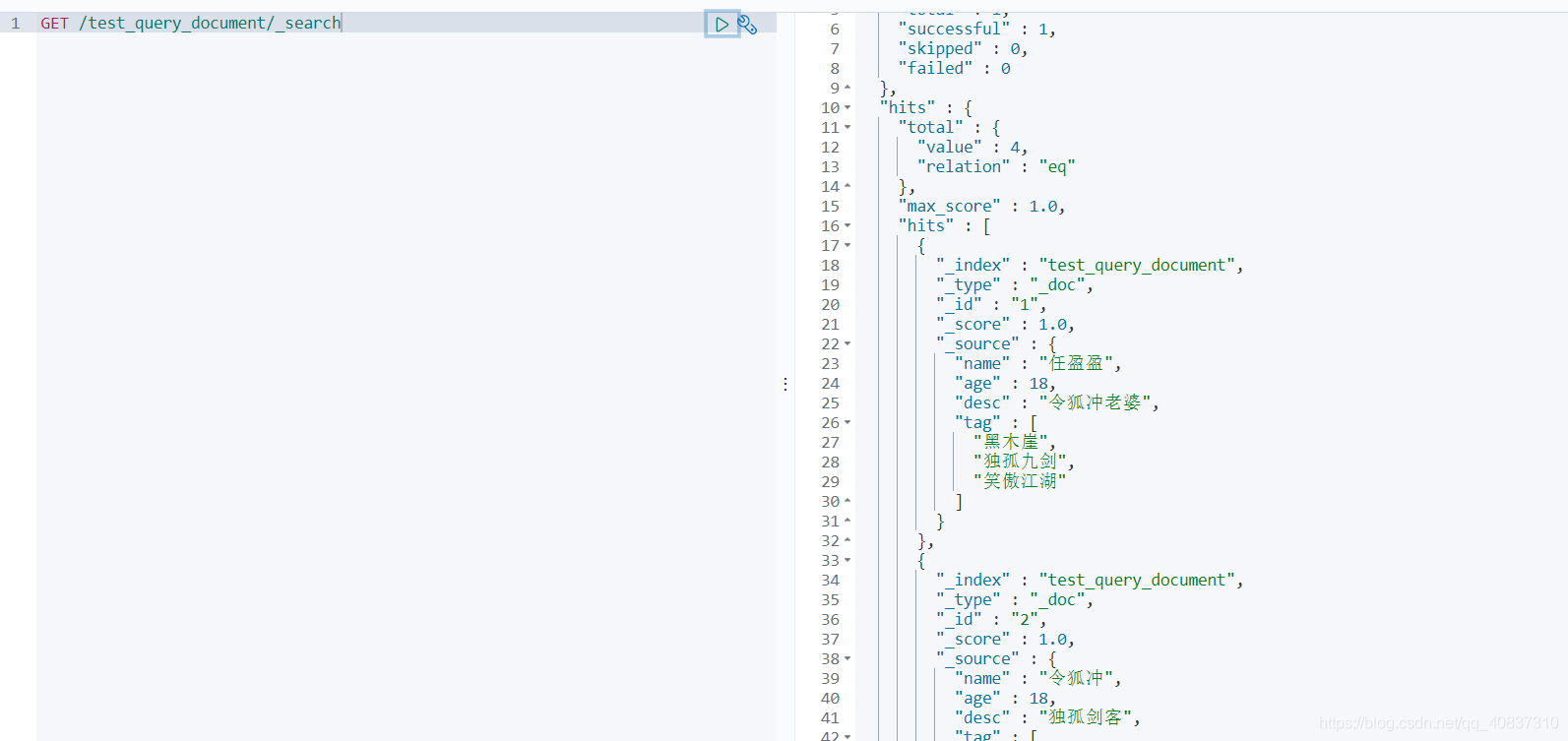Screen dimensions: 1568x741
Task: Click the tag value "黑木崖"
Action: click(1014, 443)
